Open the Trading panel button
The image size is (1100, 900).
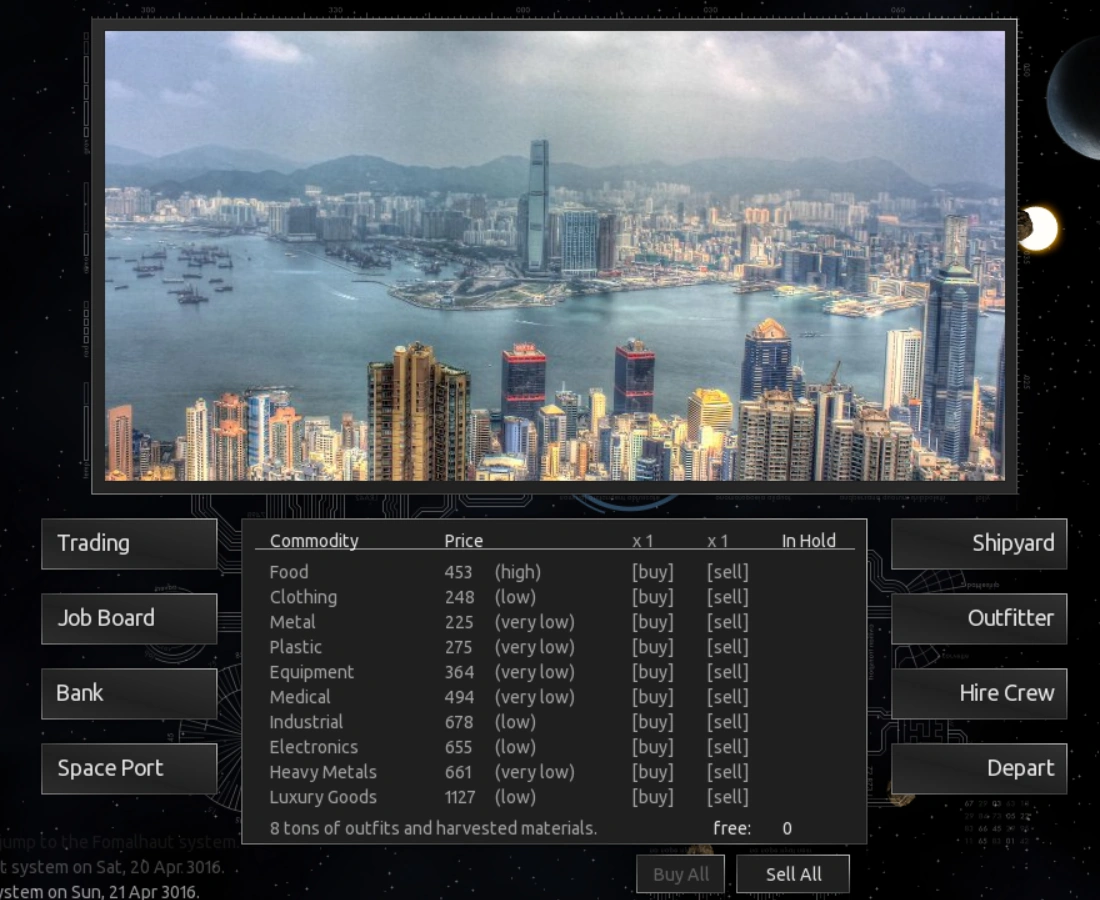(x=129, y=544)
